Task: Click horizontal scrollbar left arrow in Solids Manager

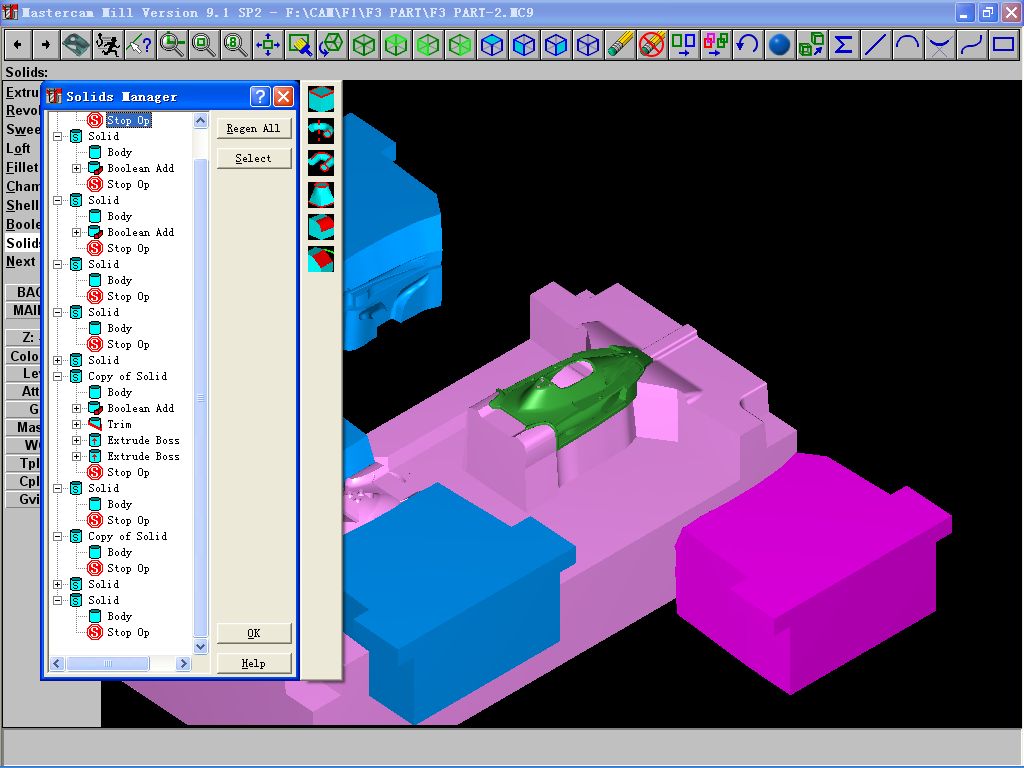Action: coord(57,664)
